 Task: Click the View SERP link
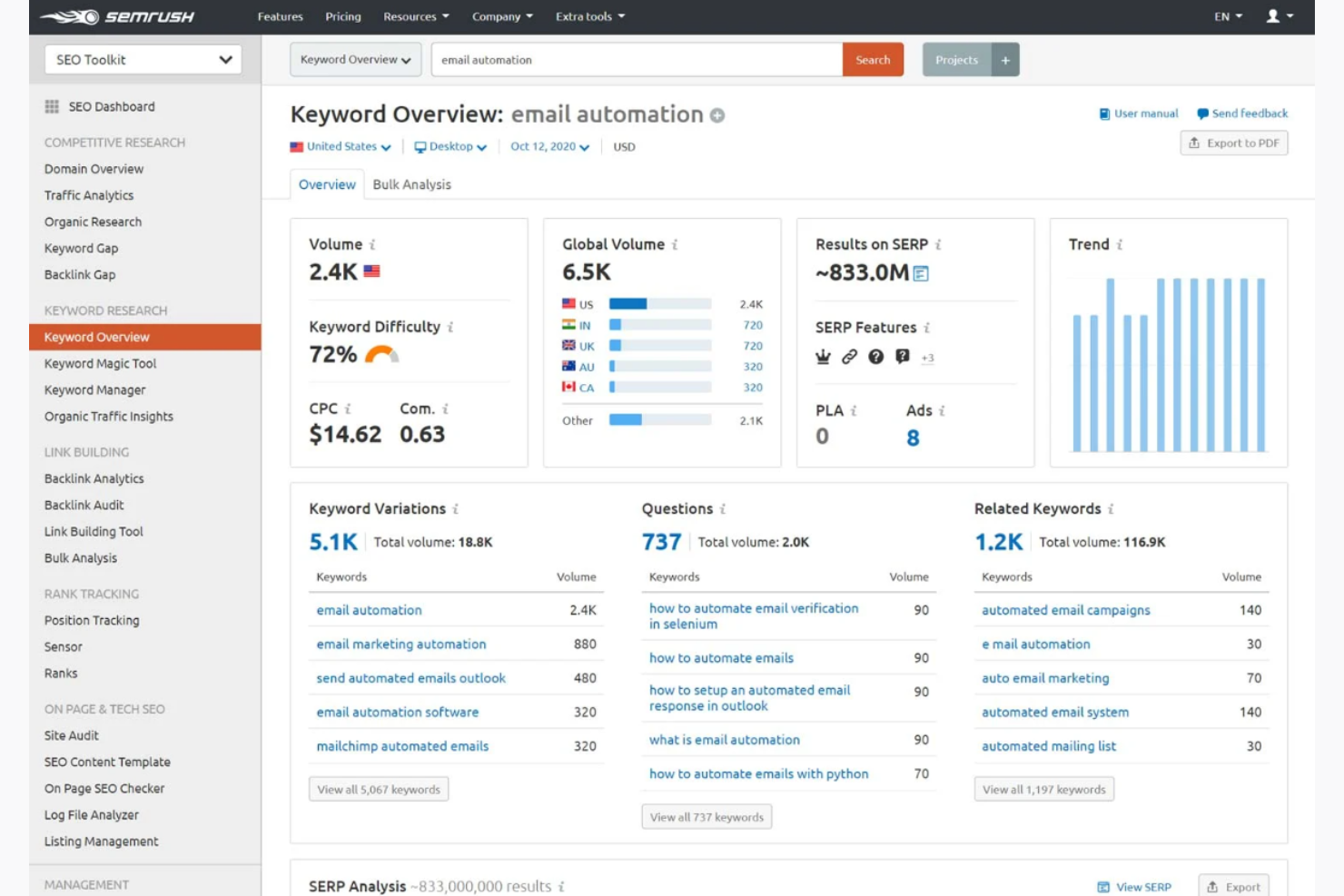click(x=1134, y=887)
